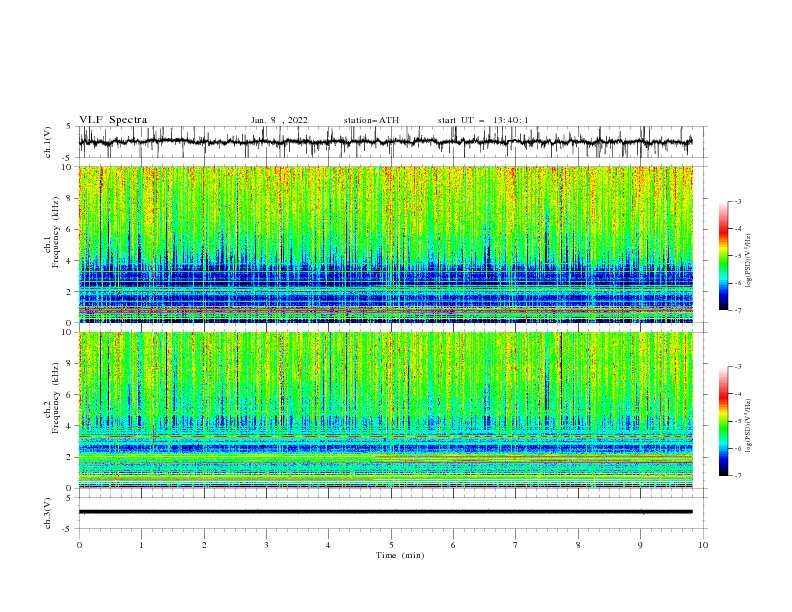Click the time axis end label "10"
Viewport: 792px width, 612px height.
703,545
